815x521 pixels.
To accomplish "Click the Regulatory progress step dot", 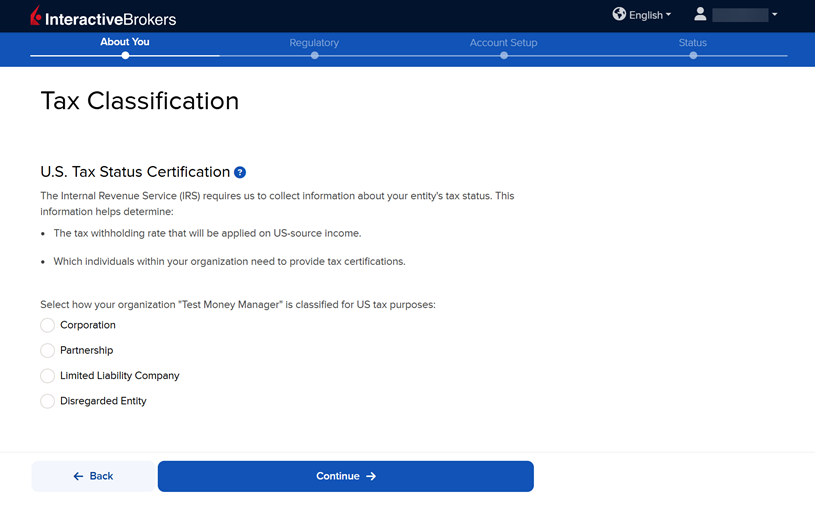I will [314, 56].
